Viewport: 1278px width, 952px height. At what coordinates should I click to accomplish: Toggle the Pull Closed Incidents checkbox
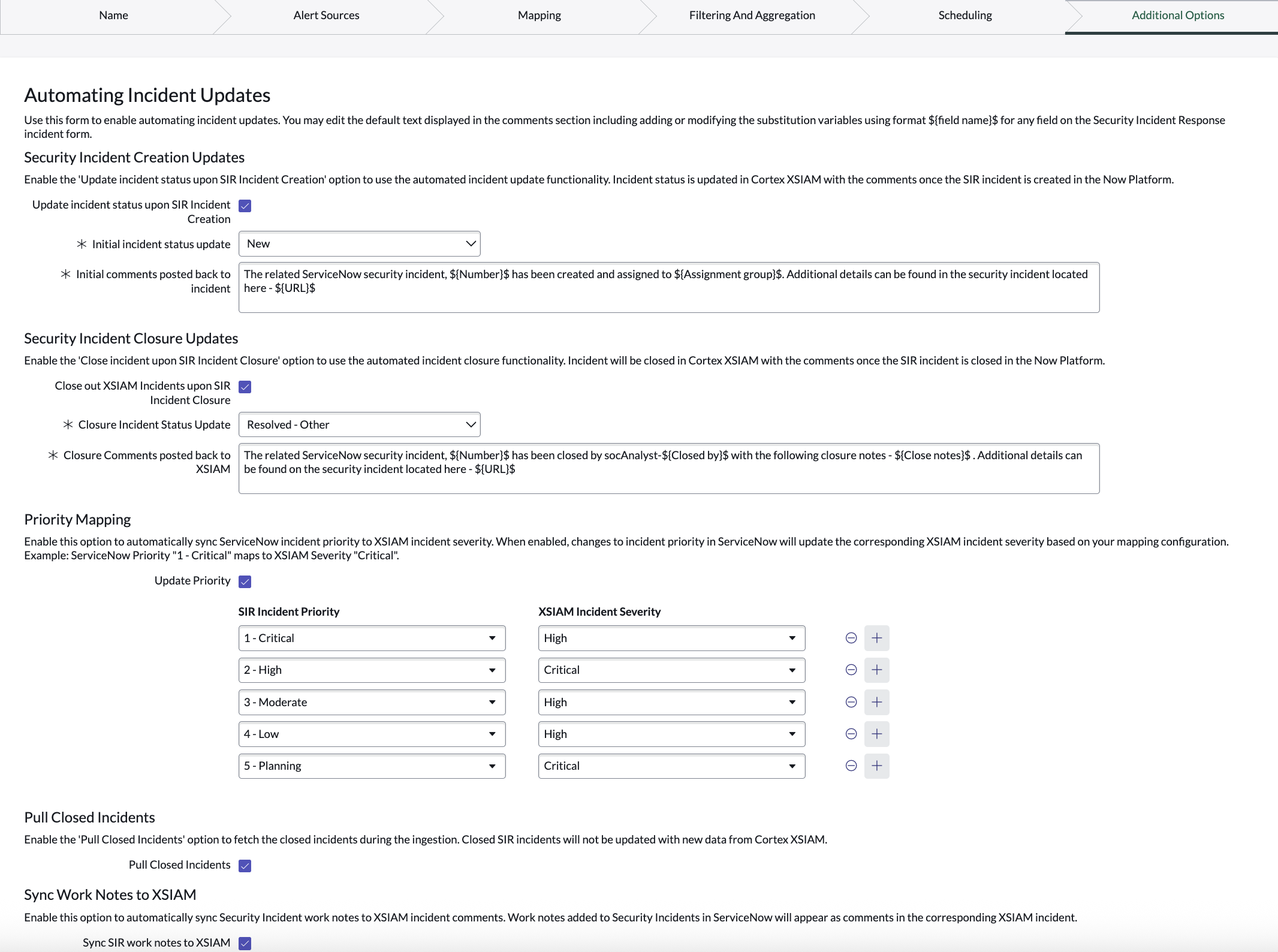point(245,866)
